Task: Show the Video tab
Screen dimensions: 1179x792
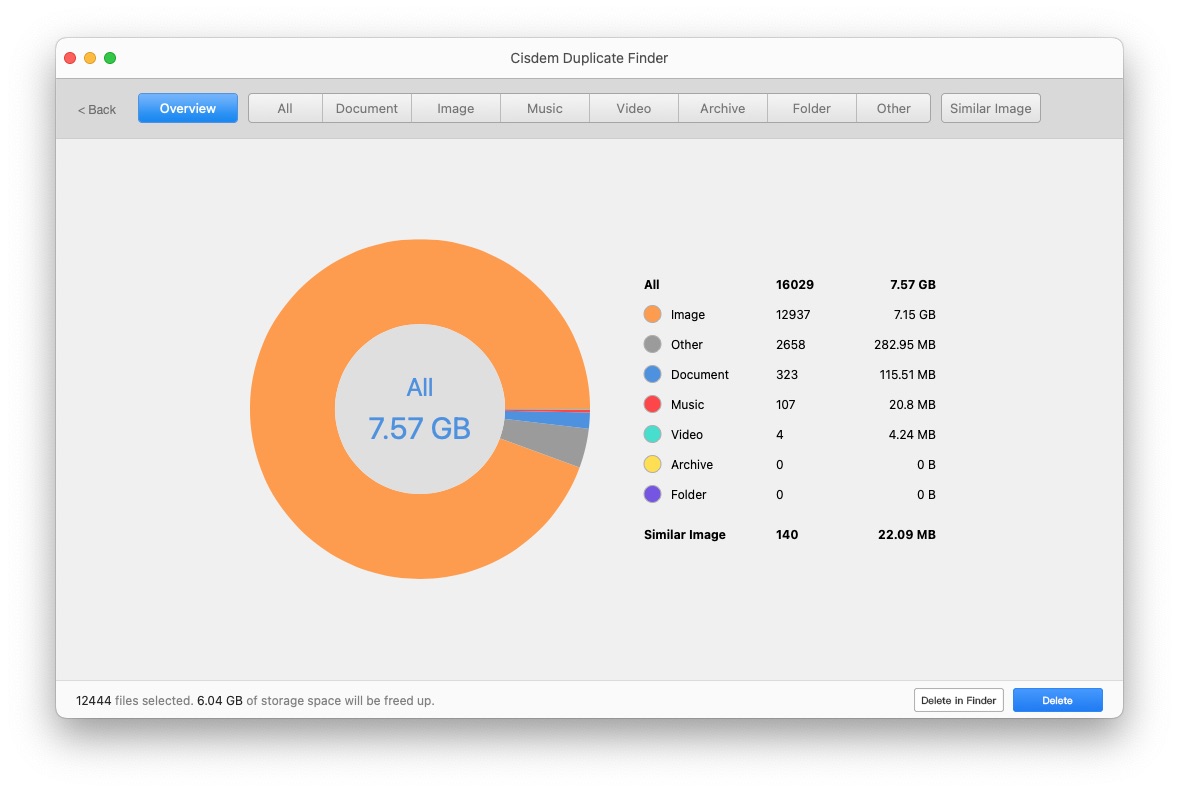Action: 634,108
